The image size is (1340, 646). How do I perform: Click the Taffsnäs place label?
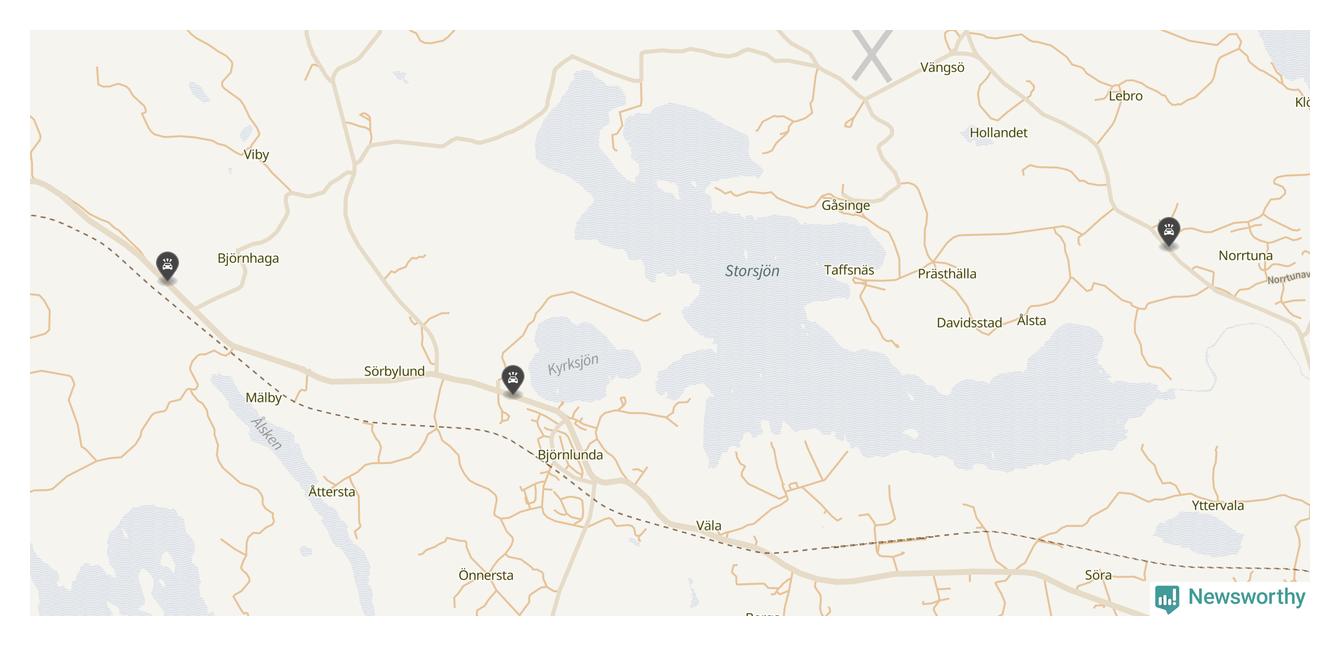pyautogui.click(x=849, y=270)
